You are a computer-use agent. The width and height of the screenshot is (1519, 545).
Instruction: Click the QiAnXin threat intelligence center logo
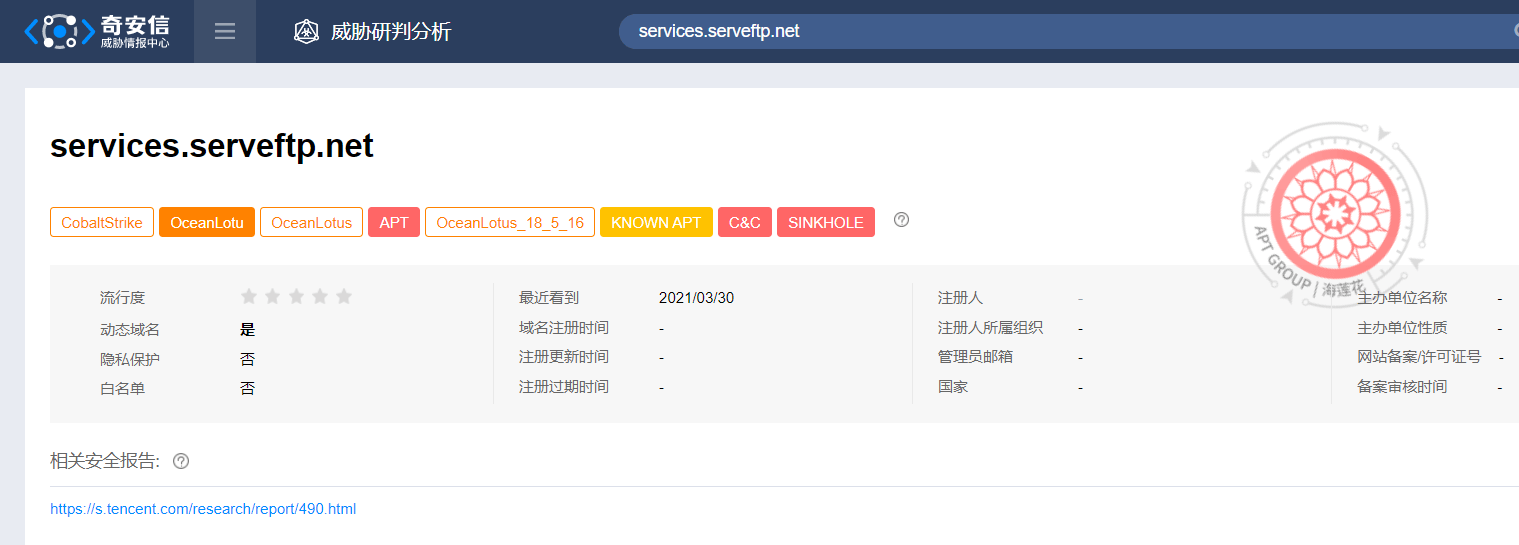97,31
